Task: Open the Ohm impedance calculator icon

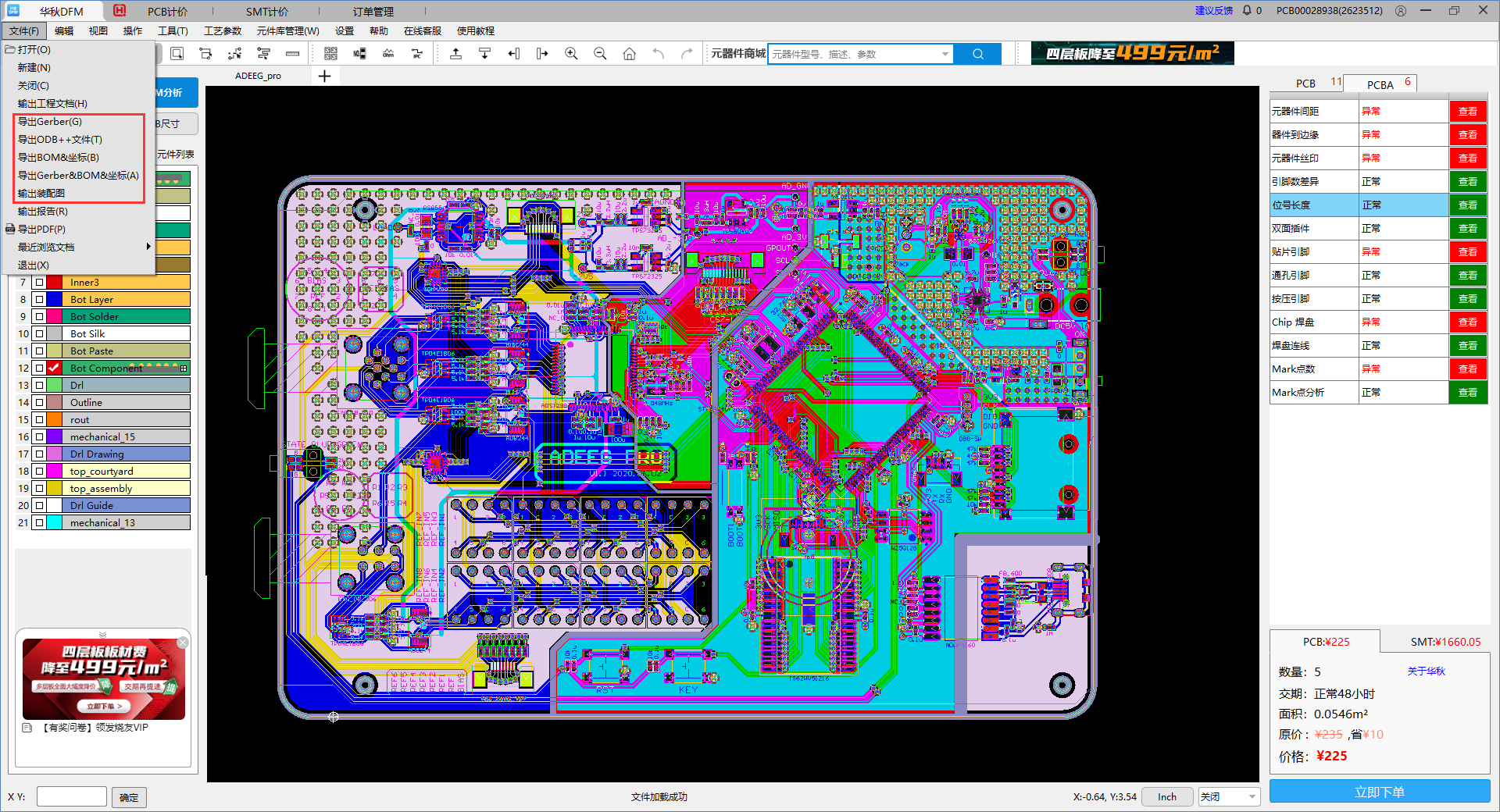Action: [388, 54]
